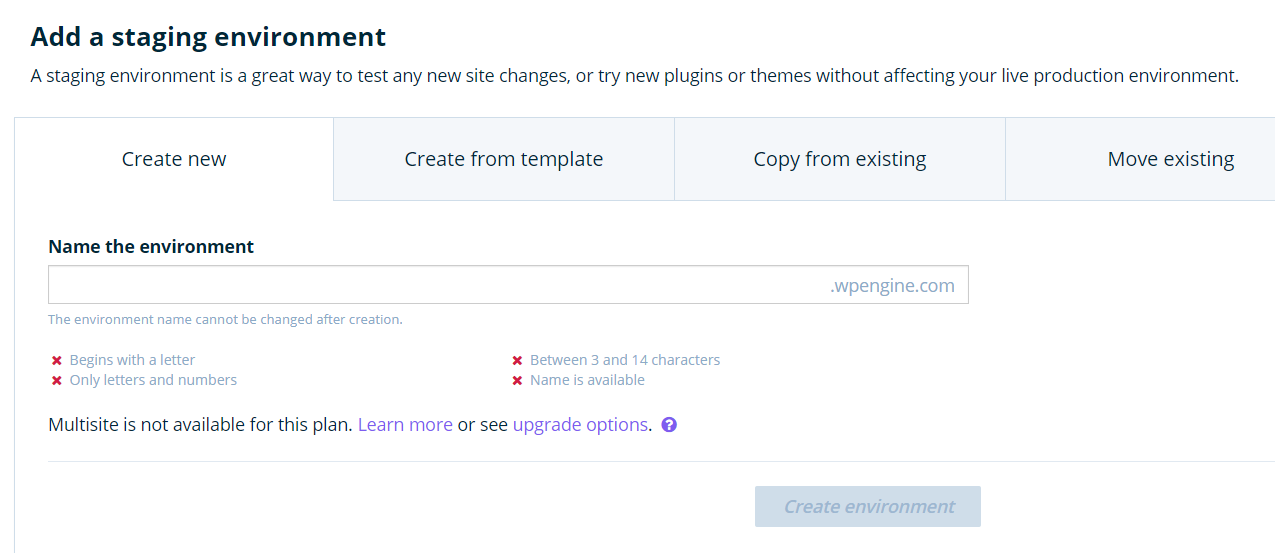Focus the environment name input field
This screenshot has height=553, width=1275.
430,285
